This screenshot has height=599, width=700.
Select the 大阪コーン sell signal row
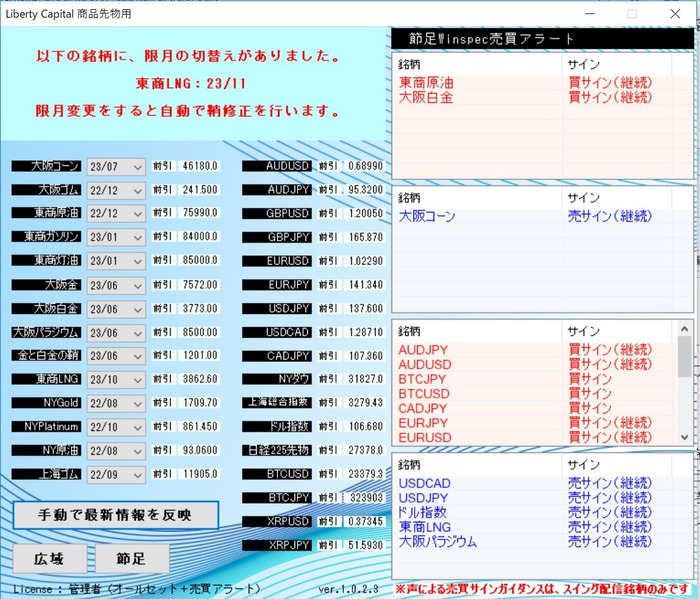(542, 216)
